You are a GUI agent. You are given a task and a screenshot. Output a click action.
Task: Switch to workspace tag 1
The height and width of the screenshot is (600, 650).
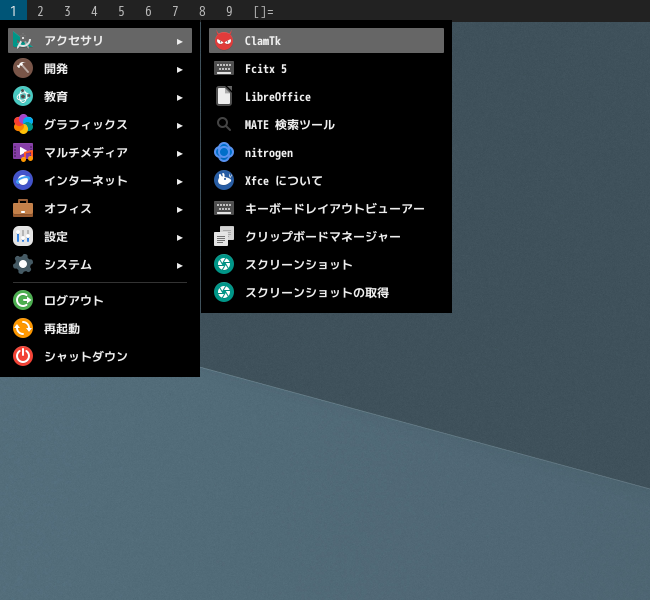coord(13,10)
